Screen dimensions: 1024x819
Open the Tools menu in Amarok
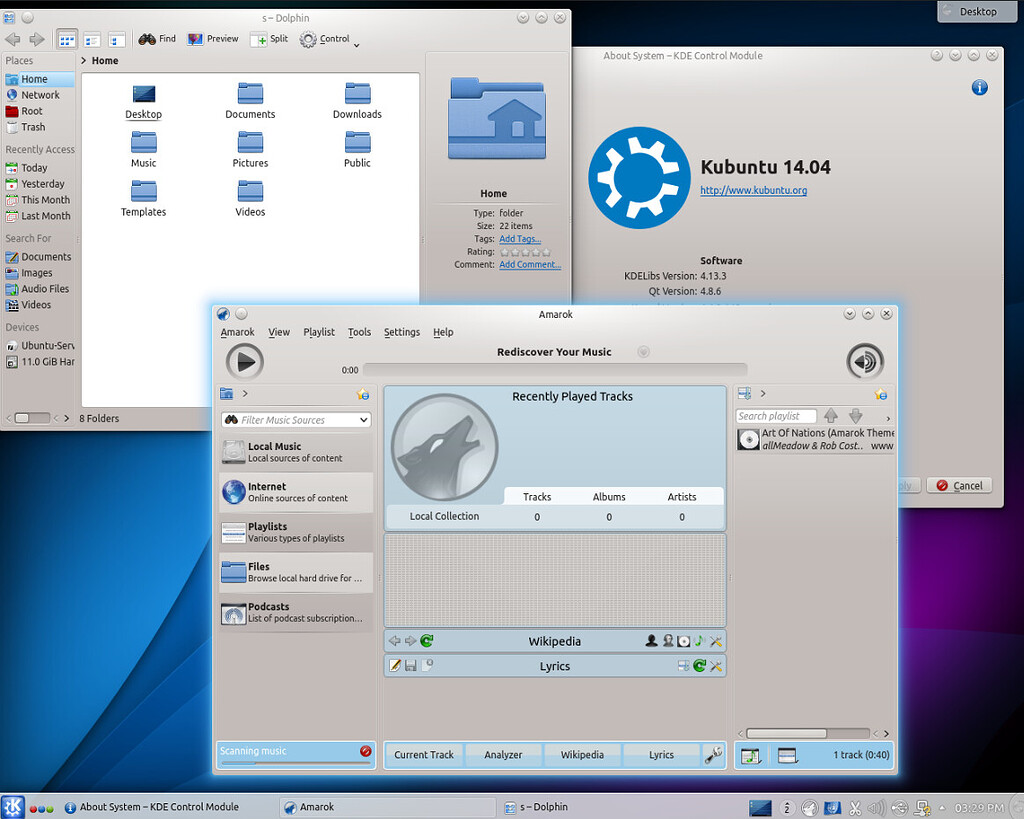[x=359, y=332]
